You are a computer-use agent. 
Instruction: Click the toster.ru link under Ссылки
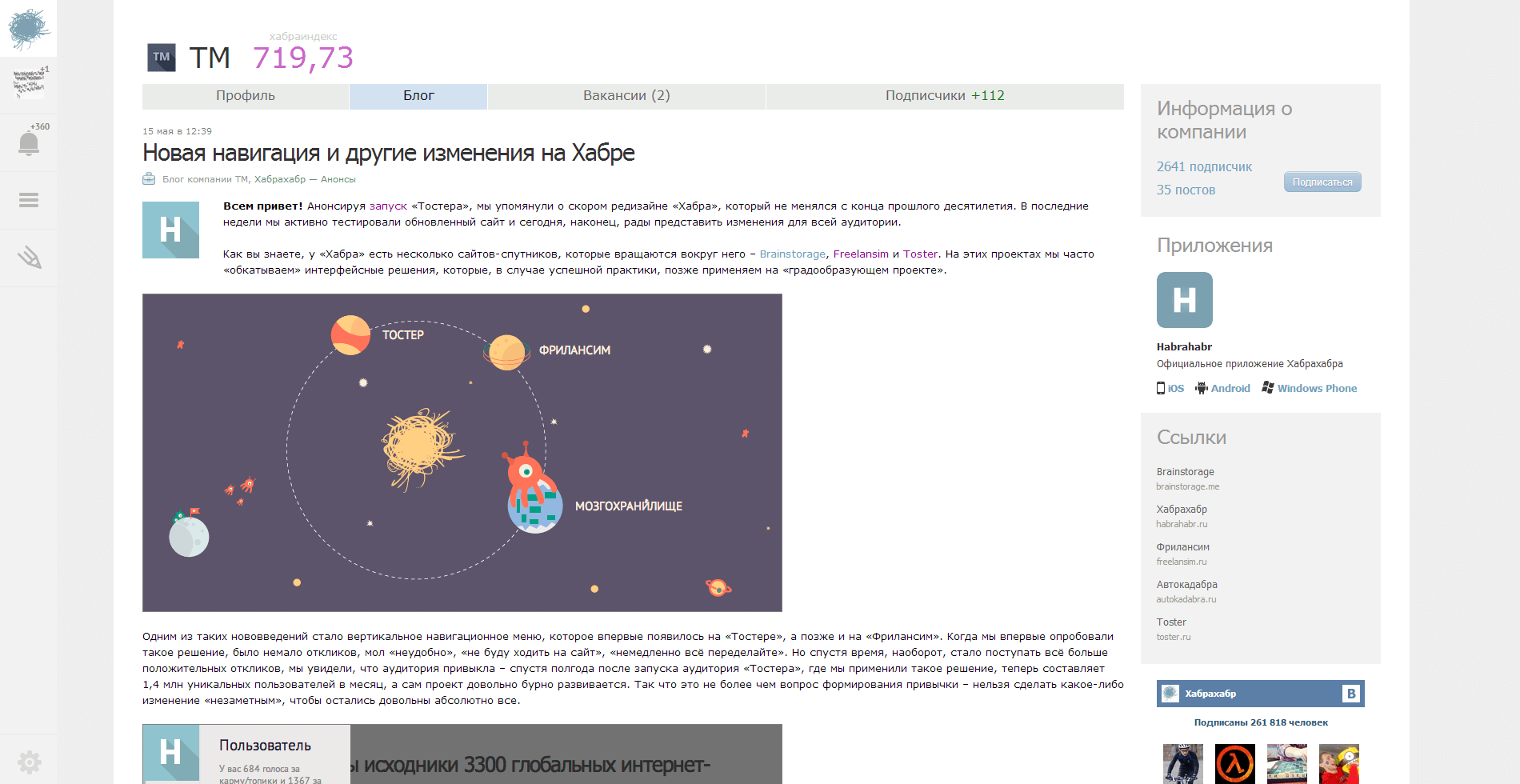coord(1173,637)
